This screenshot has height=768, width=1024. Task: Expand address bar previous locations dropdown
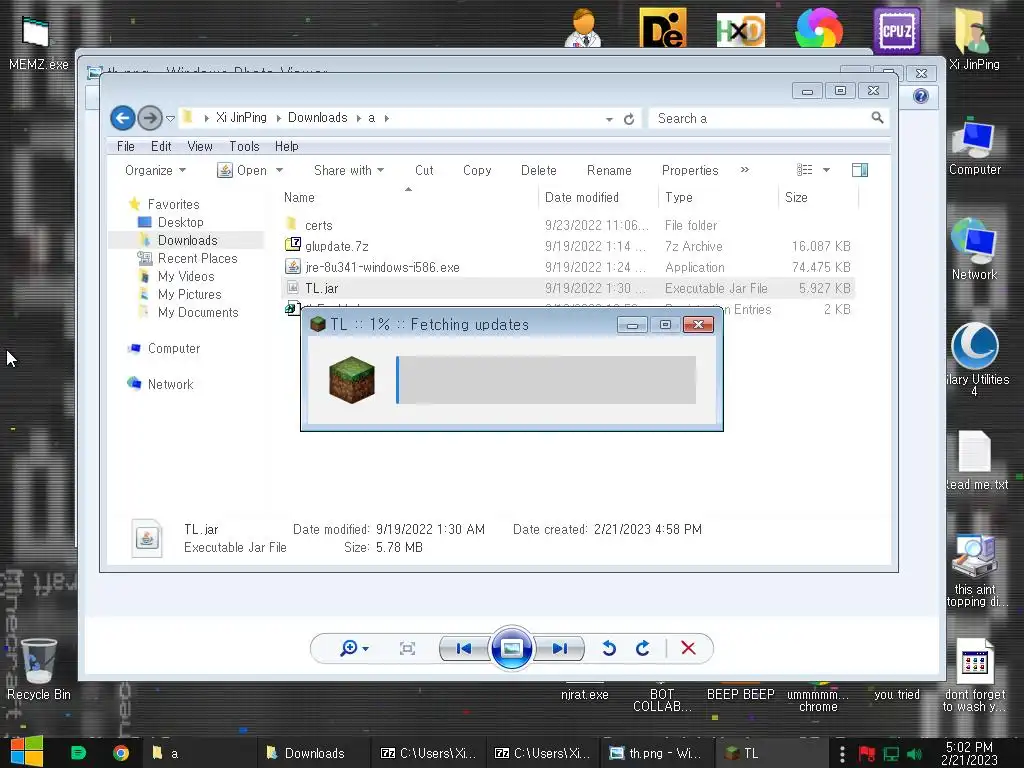(x=609, y=119)
